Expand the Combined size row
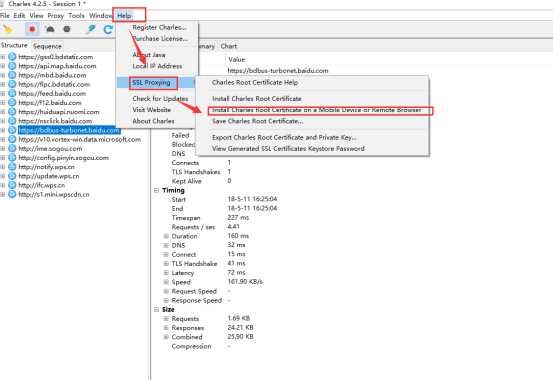This screenshot has height=381, width=553. [166, 337]
